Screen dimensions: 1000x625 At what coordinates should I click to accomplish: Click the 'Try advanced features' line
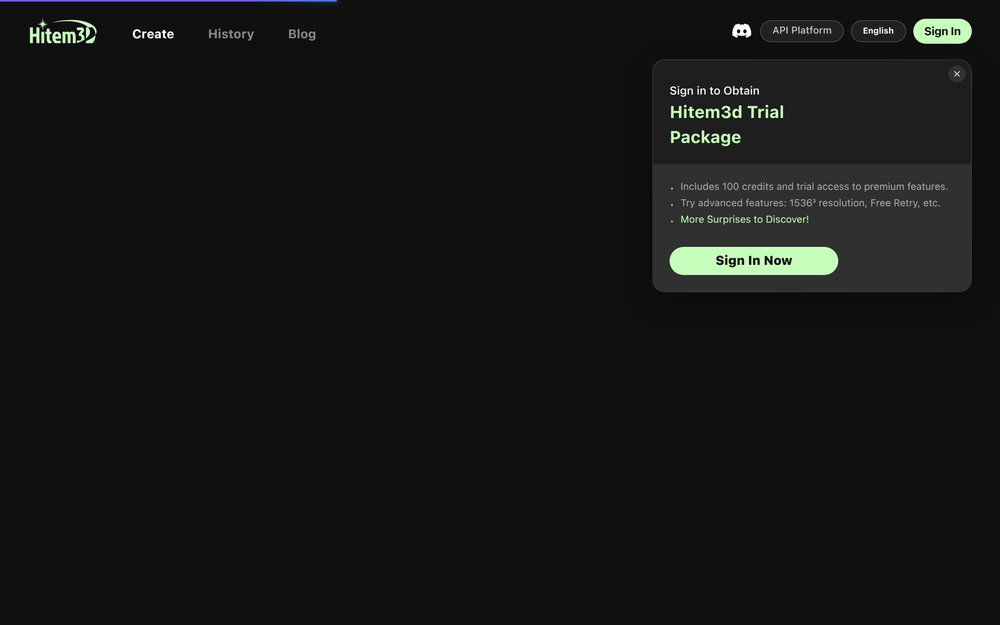tap(810, 203)
